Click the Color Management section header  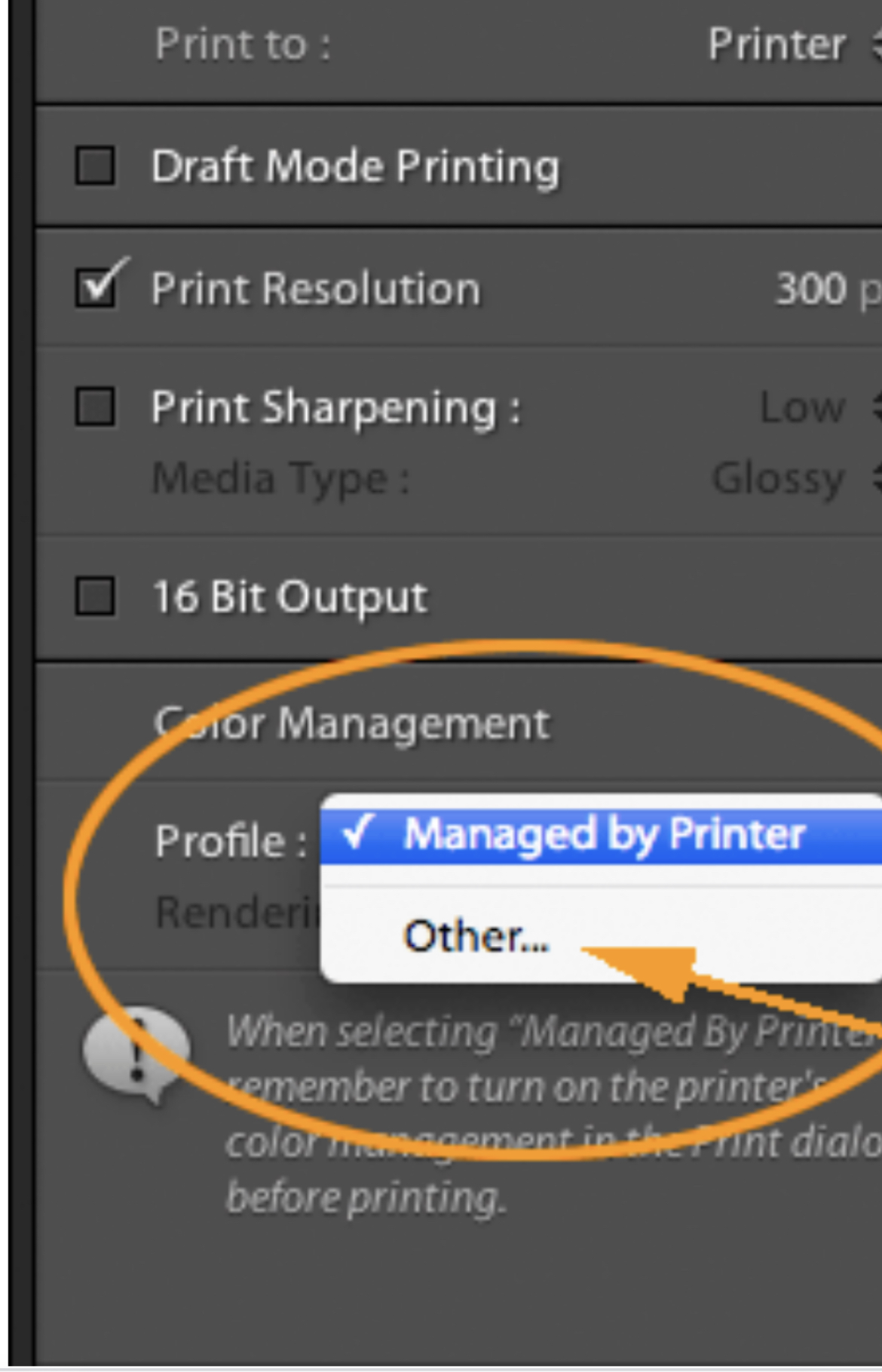click(x=352, y=724)
